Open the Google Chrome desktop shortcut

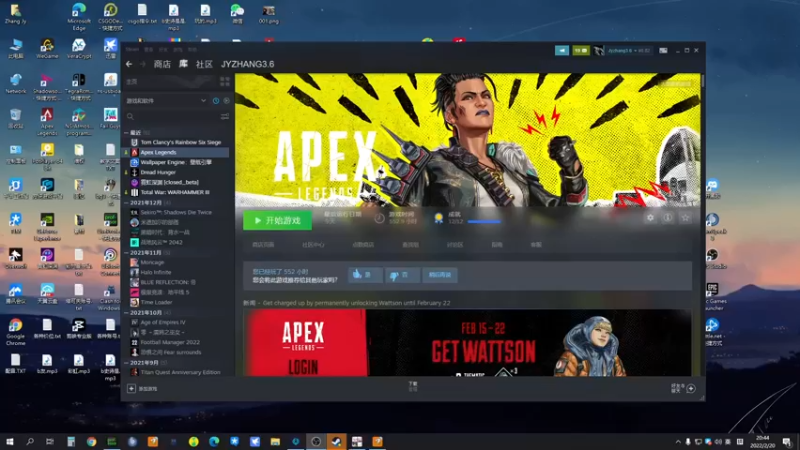[15, 333]
